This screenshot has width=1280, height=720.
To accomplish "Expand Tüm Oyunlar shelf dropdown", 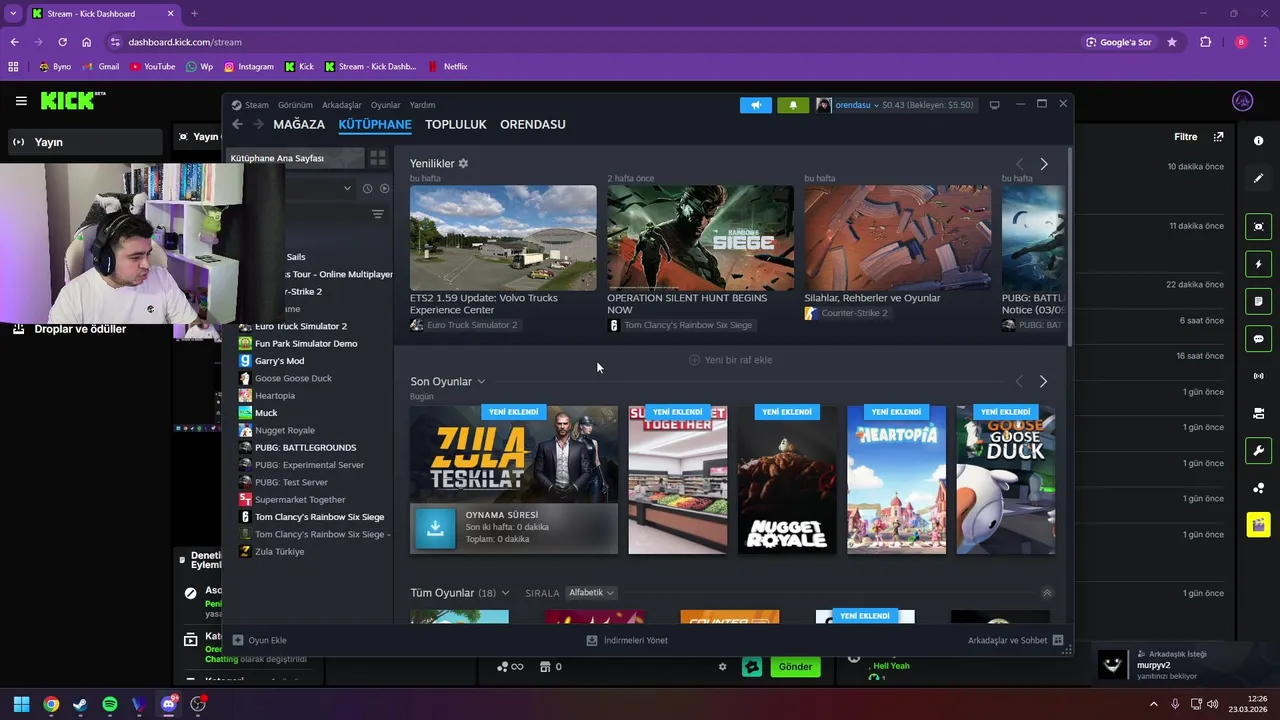I will (505, 593).
